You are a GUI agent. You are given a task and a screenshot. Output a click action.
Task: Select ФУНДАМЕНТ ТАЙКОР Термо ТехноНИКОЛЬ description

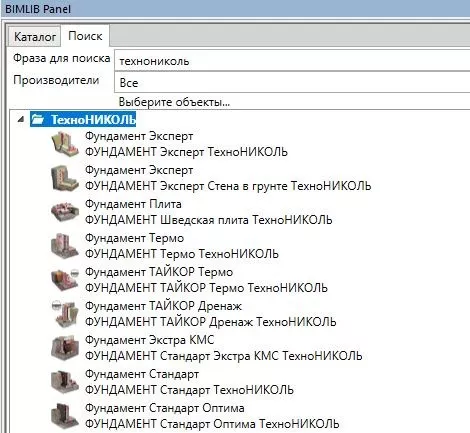click(206, 288)
